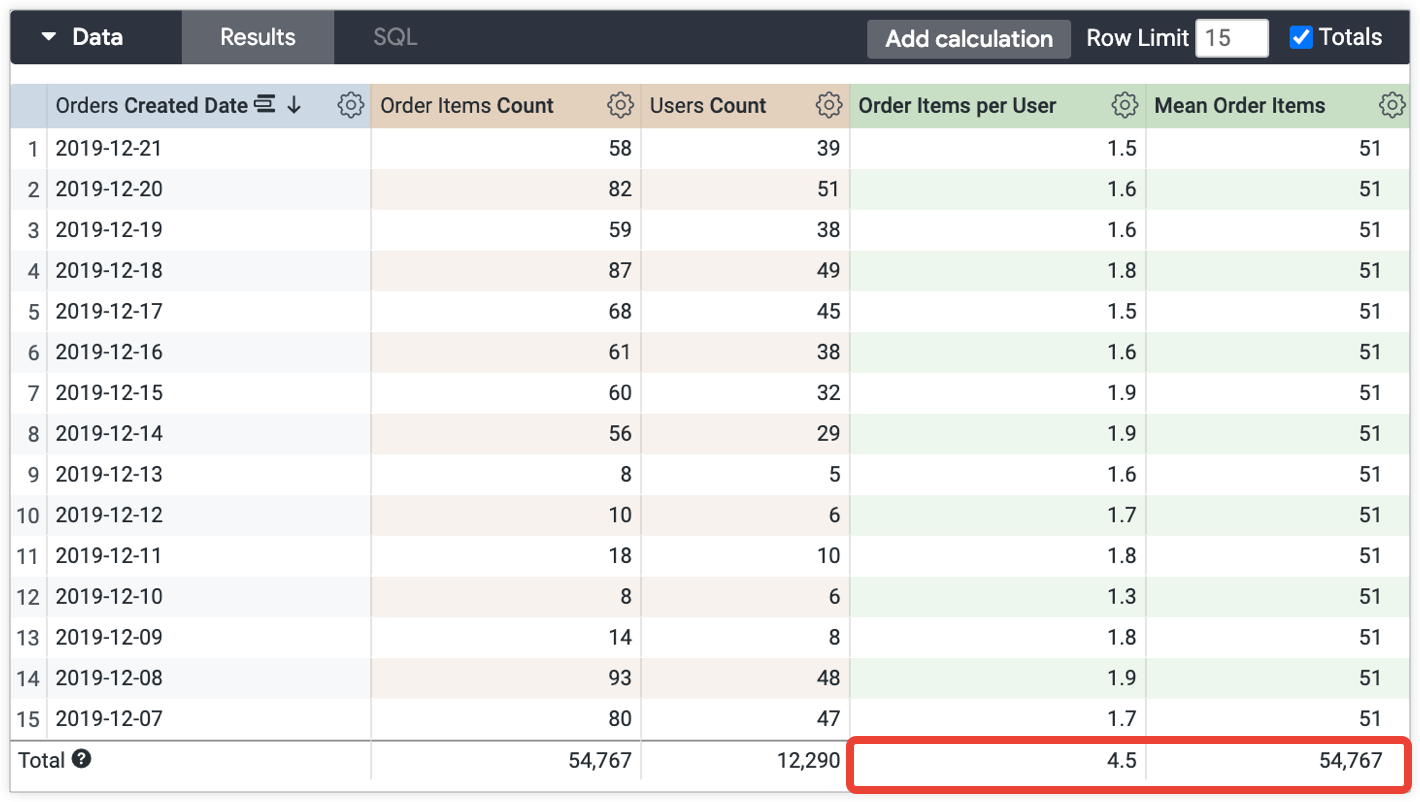The width and height of the screenshot is (1420, 802).
Task: Select the 2019-12-21 date cell
Action: 109,148
